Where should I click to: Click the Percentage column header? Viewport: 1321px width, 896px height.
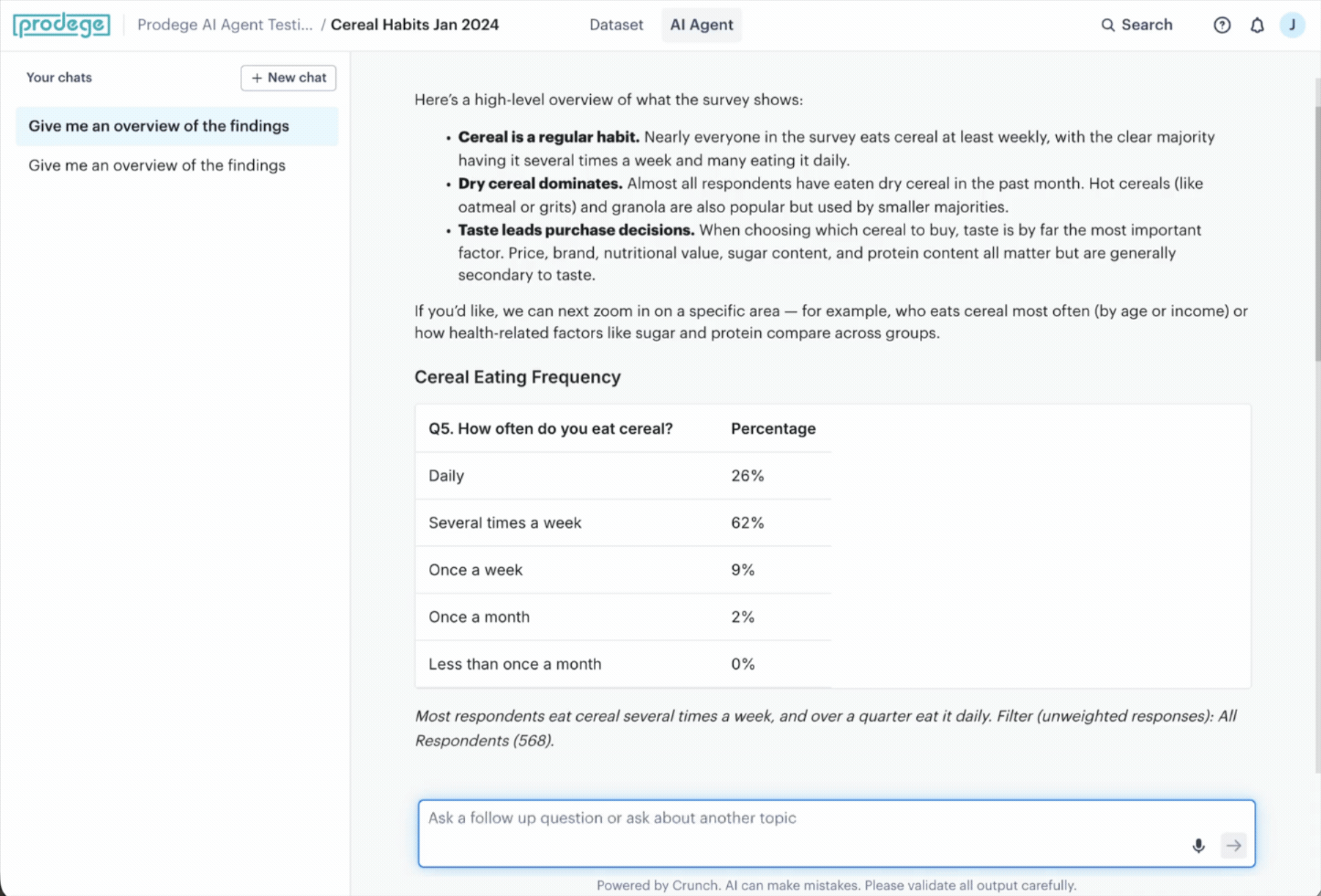(x=773, y=428)
